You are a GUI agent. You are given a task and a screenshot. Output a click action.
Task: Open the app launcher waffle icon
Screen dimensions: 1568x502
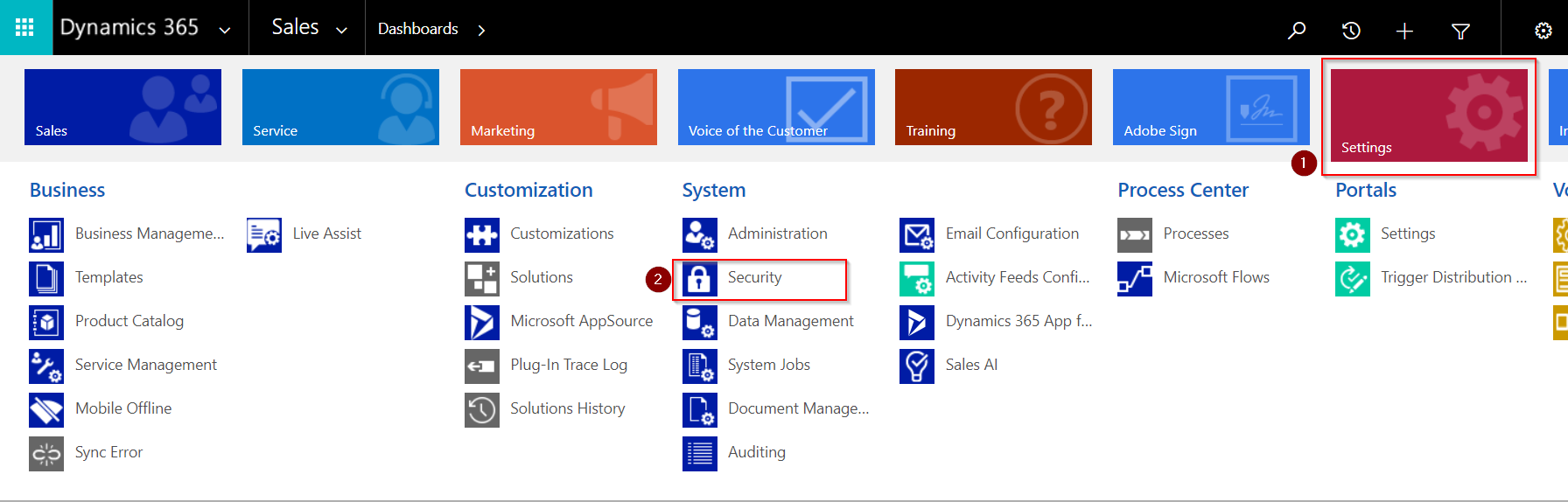point(25,28)
